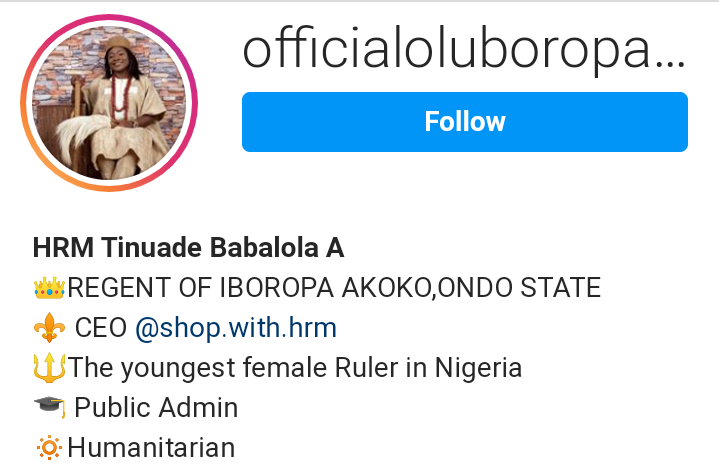Click the Public Admin bio line
Image resolution: width=719 pixels, height=475 pixels.
point(156,408)
